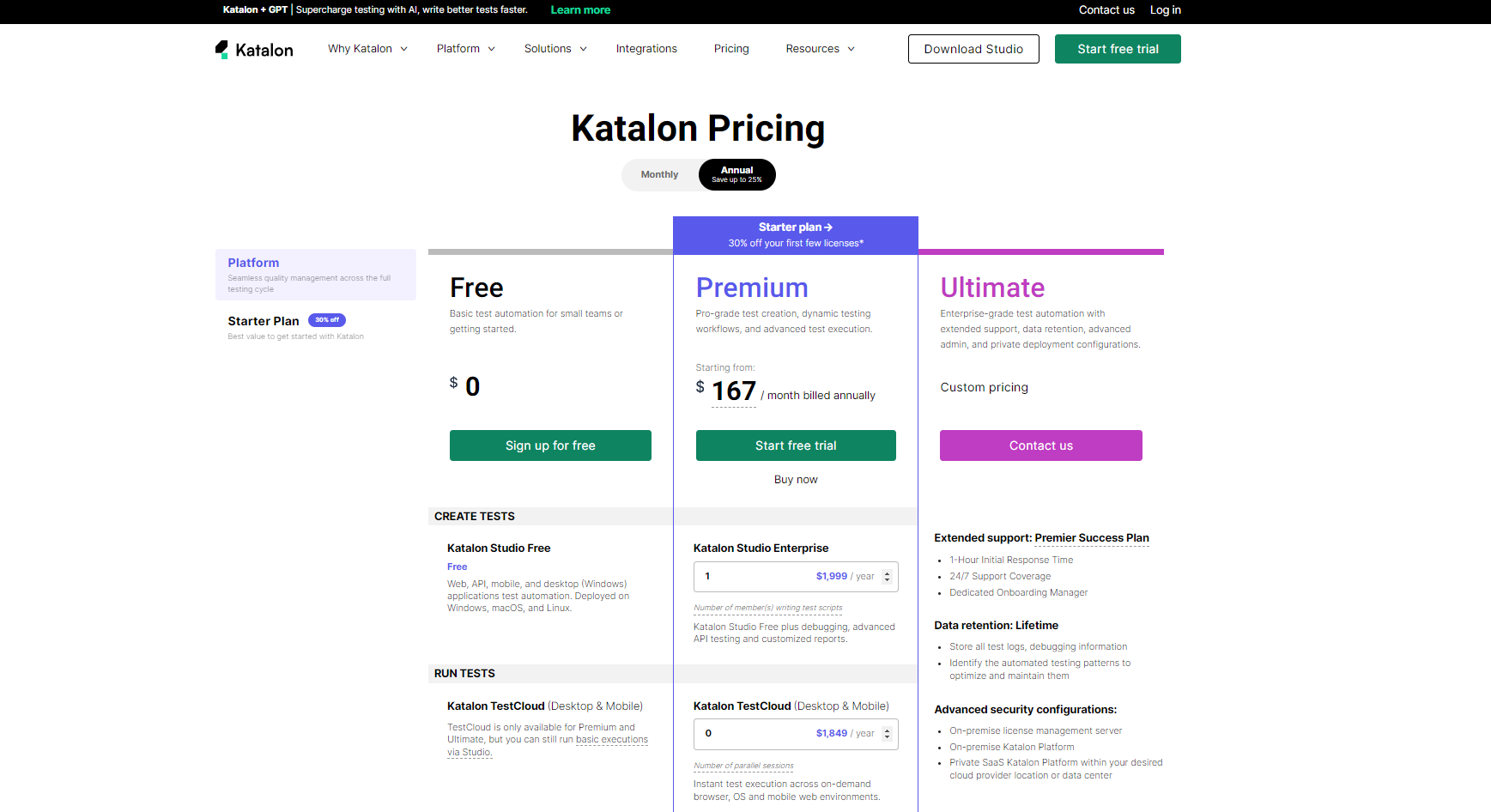Open the Contact us top link
1491x812 pixels.
[1106, 10]
